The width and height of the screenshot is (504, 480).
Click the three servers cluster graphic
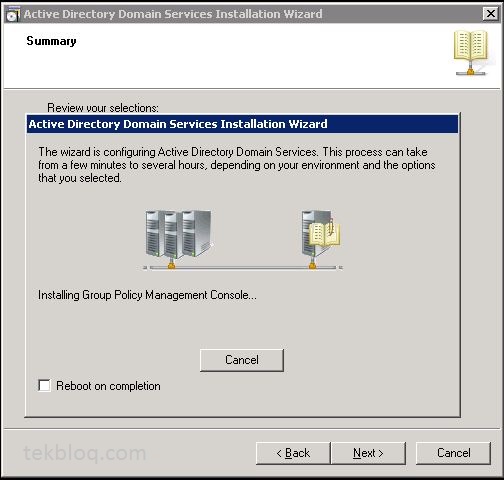[179, 234]
